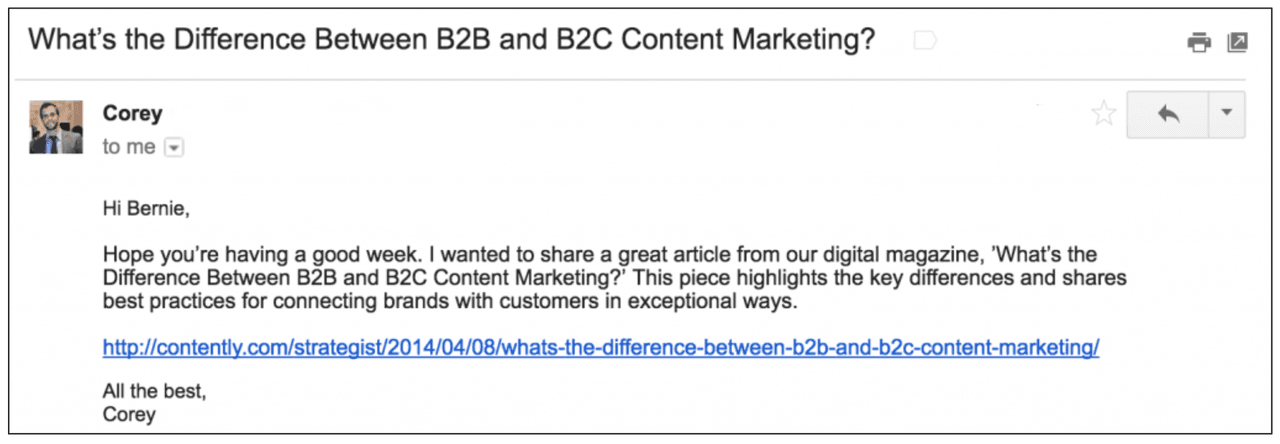The width and height of the screenshot is (1280, 444).
Task: Click "Difference Between B2B and B2C" in body text
Action: [x=250, y=278]
